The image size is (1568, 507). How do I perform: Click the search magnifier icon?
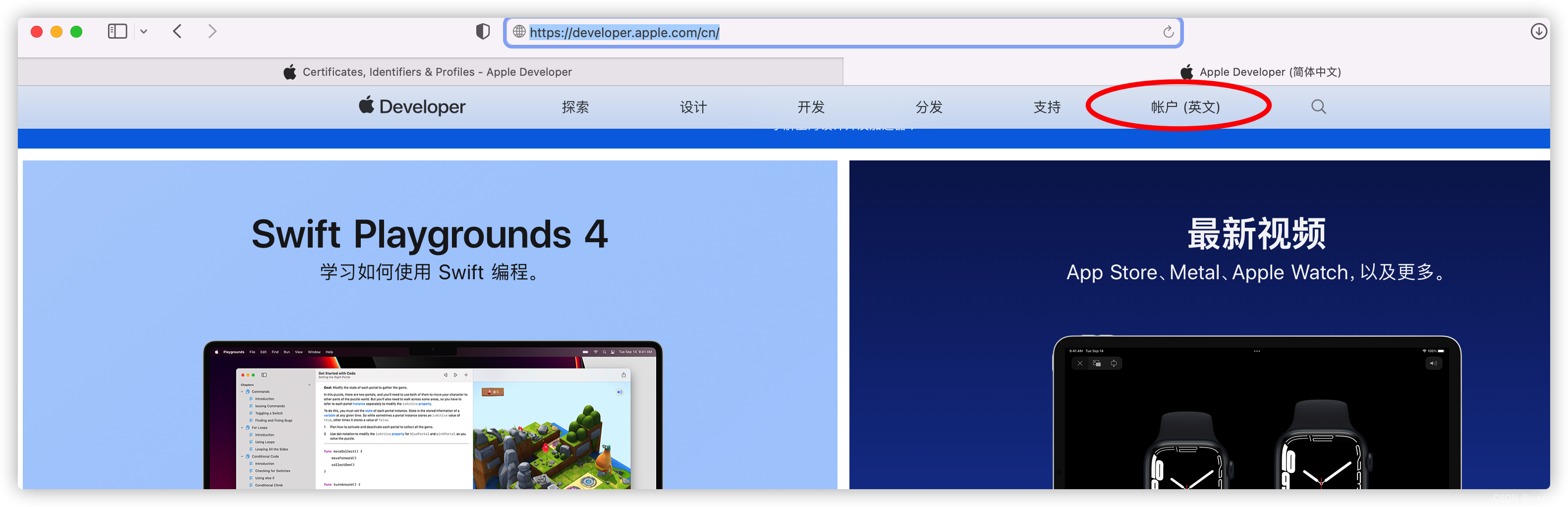tap(1318, 107)
